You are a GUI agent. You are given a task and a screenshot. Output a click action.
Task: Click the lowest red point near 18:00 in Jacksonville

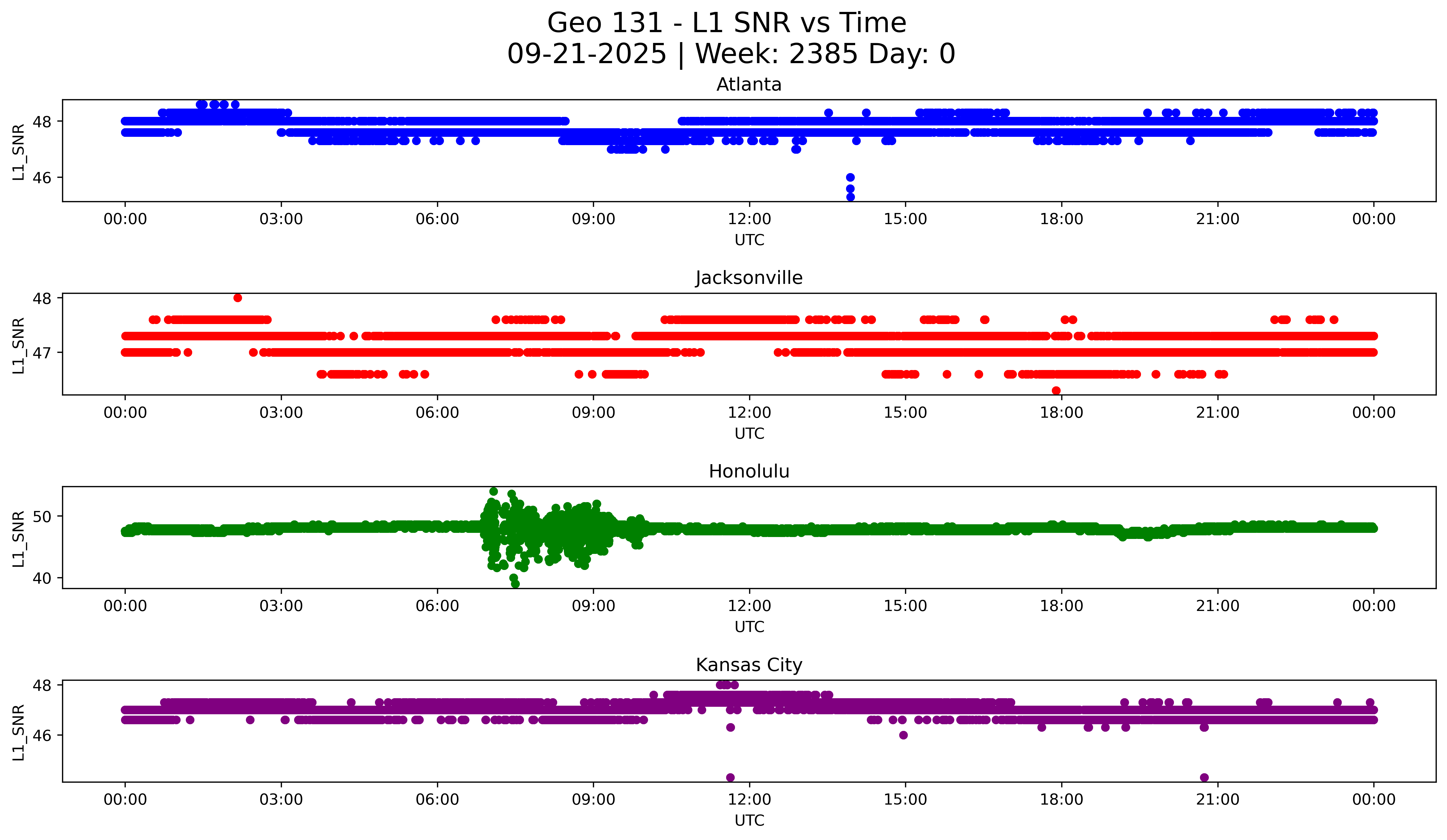(x=1056, y=391)
